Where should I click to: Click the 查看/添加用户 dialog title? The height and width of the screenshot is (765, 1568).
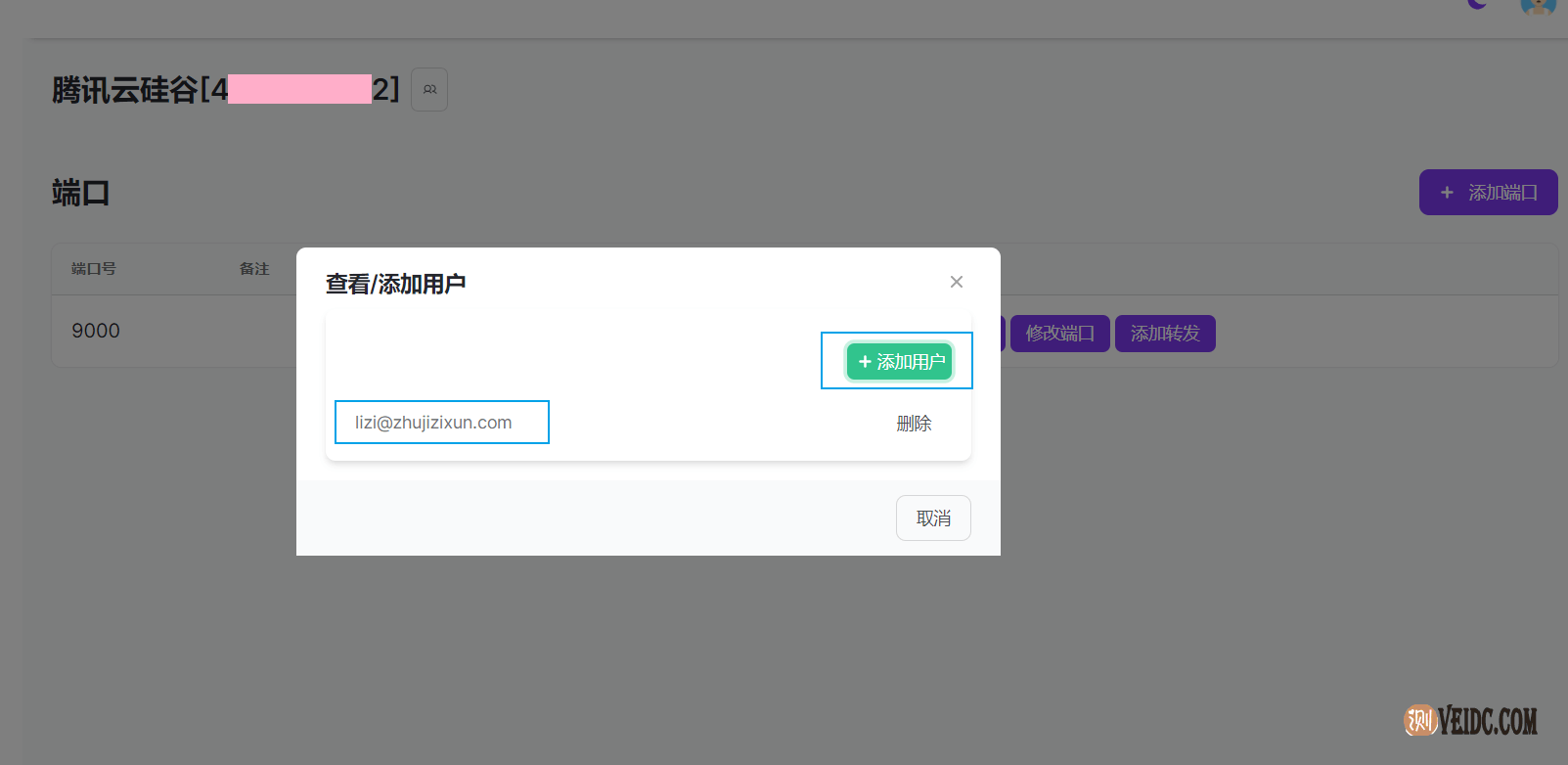pyautogui.click(x=395, y=284)
